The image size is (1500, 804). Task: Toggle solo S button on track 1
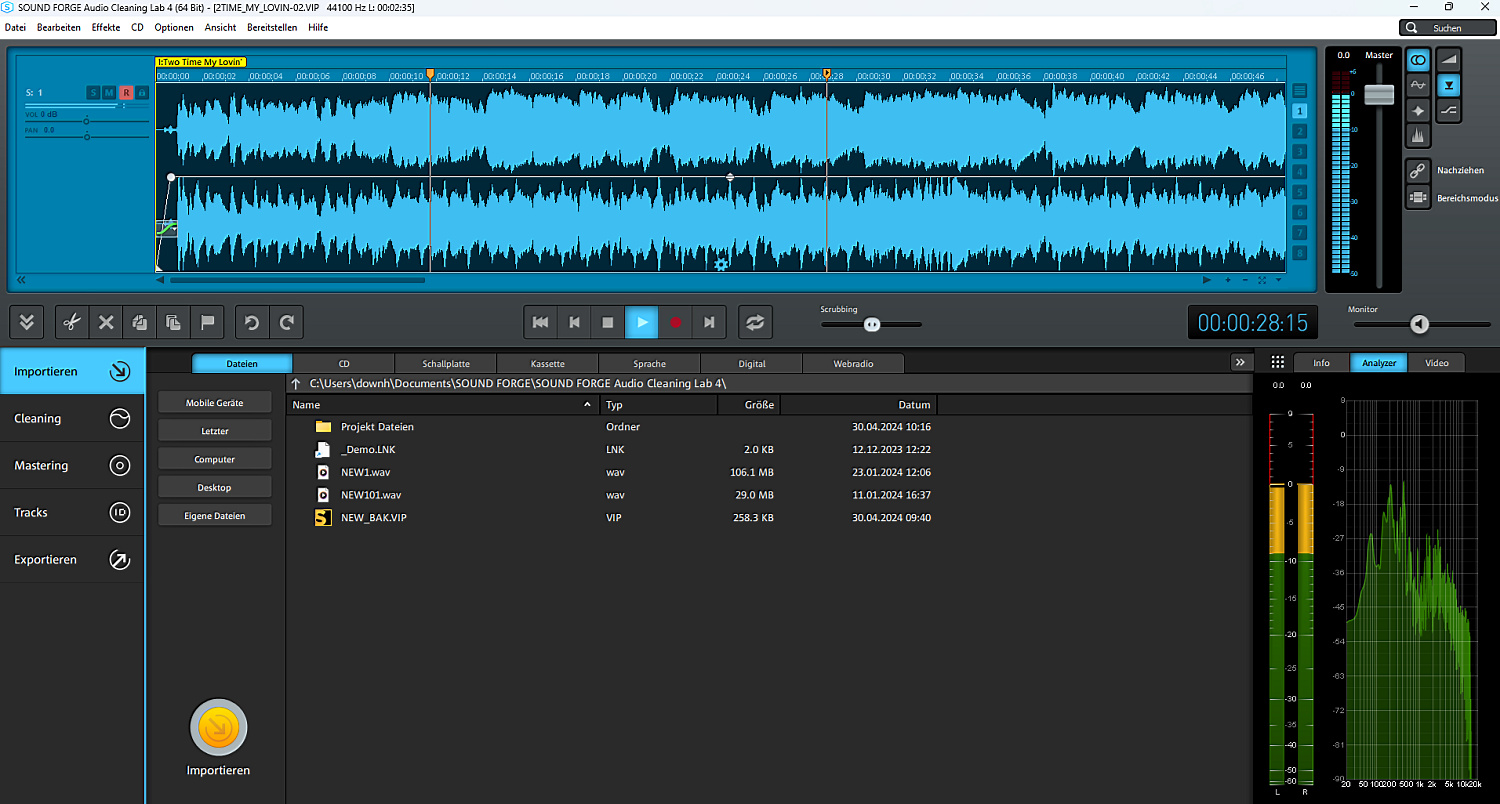tap(93, 93)
